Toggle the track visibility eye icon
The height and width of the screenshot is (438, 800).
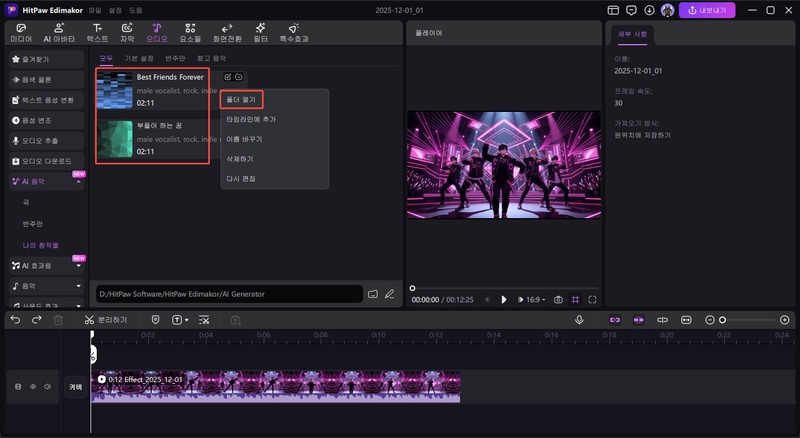(32, 386)
